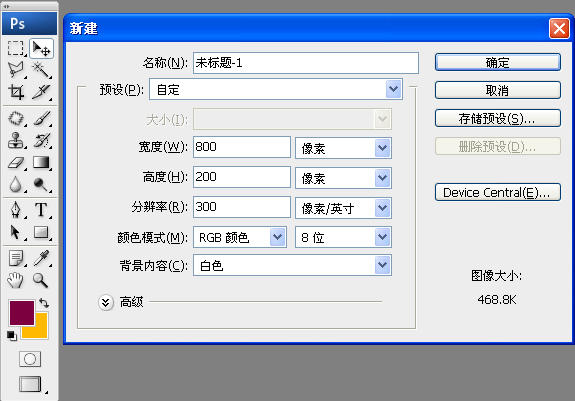575x401 pixels.
Task: Open the 颜色模式 RGB color dropdown
Action: click(240, 237)
